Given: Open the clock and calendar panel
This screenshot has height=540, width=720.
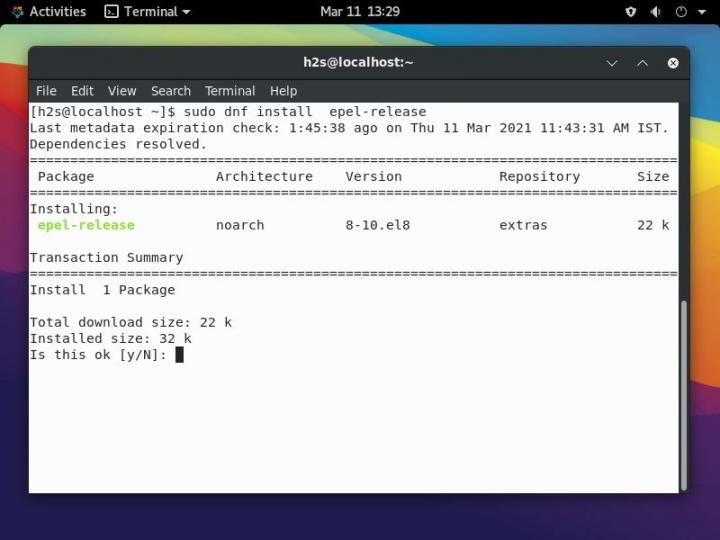Looking at the screenshot, I should tap(359, 12).
